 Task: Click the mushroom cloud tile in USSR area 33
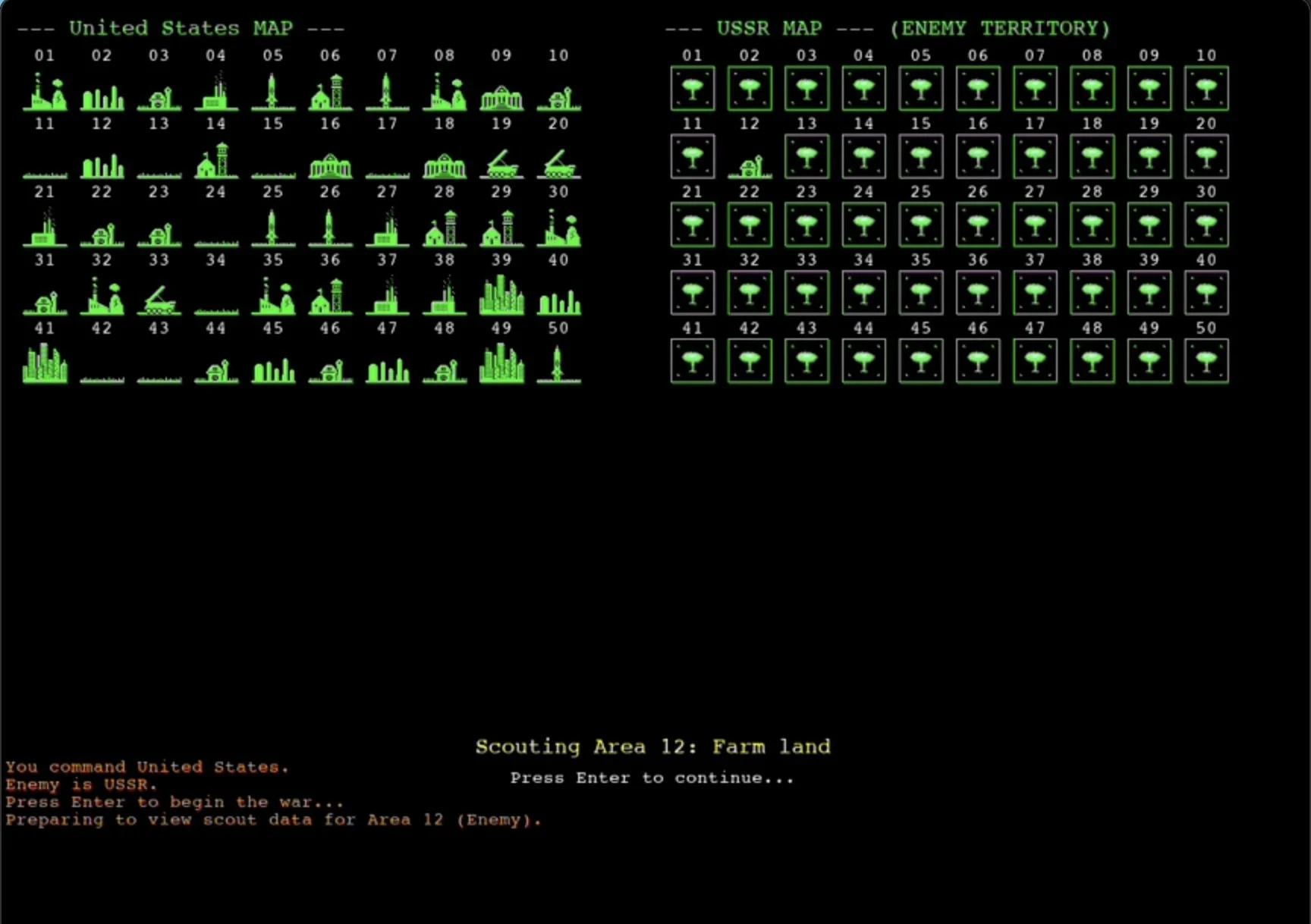click(806, 293)
